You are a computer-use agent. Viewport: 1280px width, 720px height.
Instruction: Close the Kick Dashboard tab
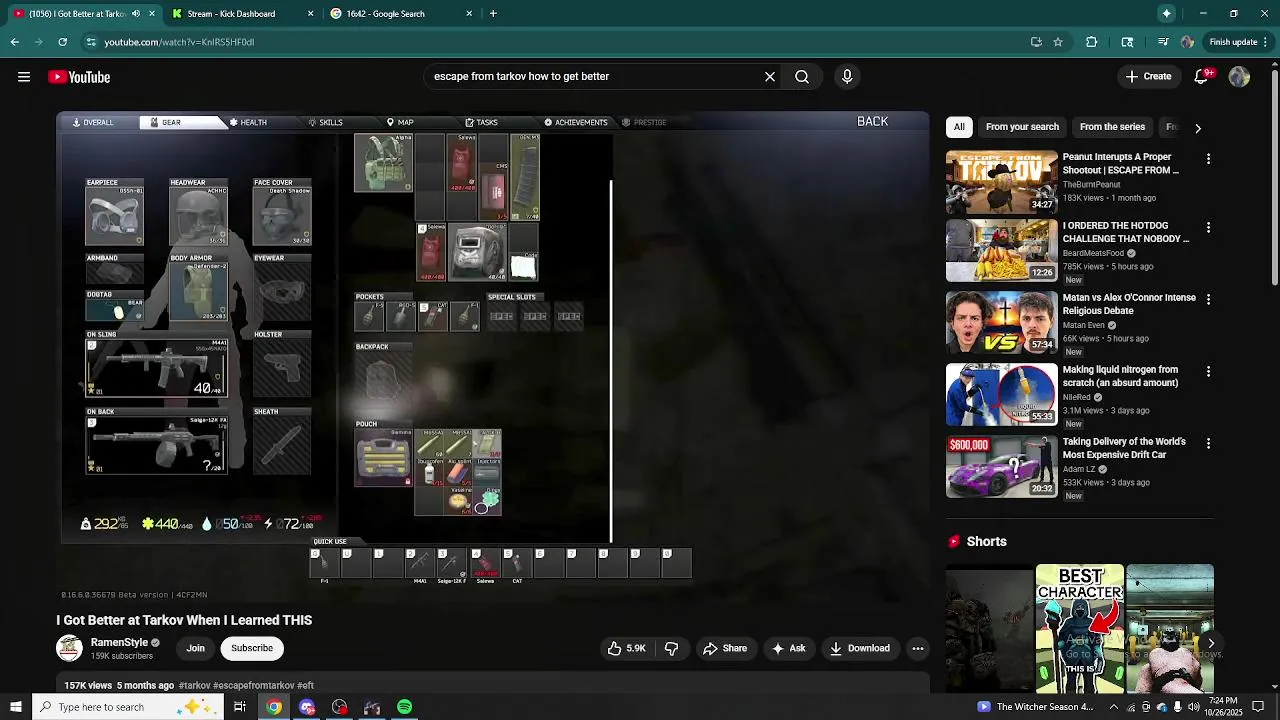click(310, 14)
